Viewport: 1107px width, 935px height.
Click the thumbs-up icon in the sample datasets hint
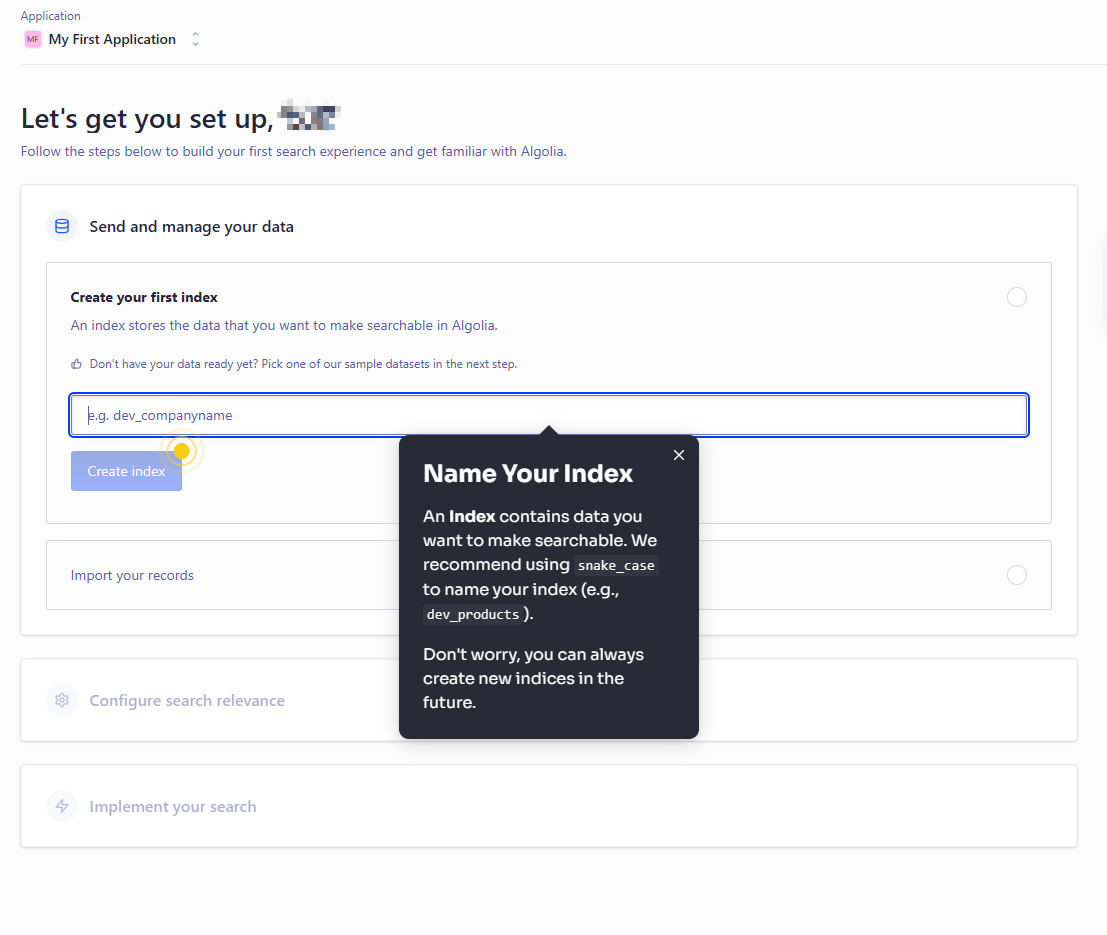(x=76, y=364)
